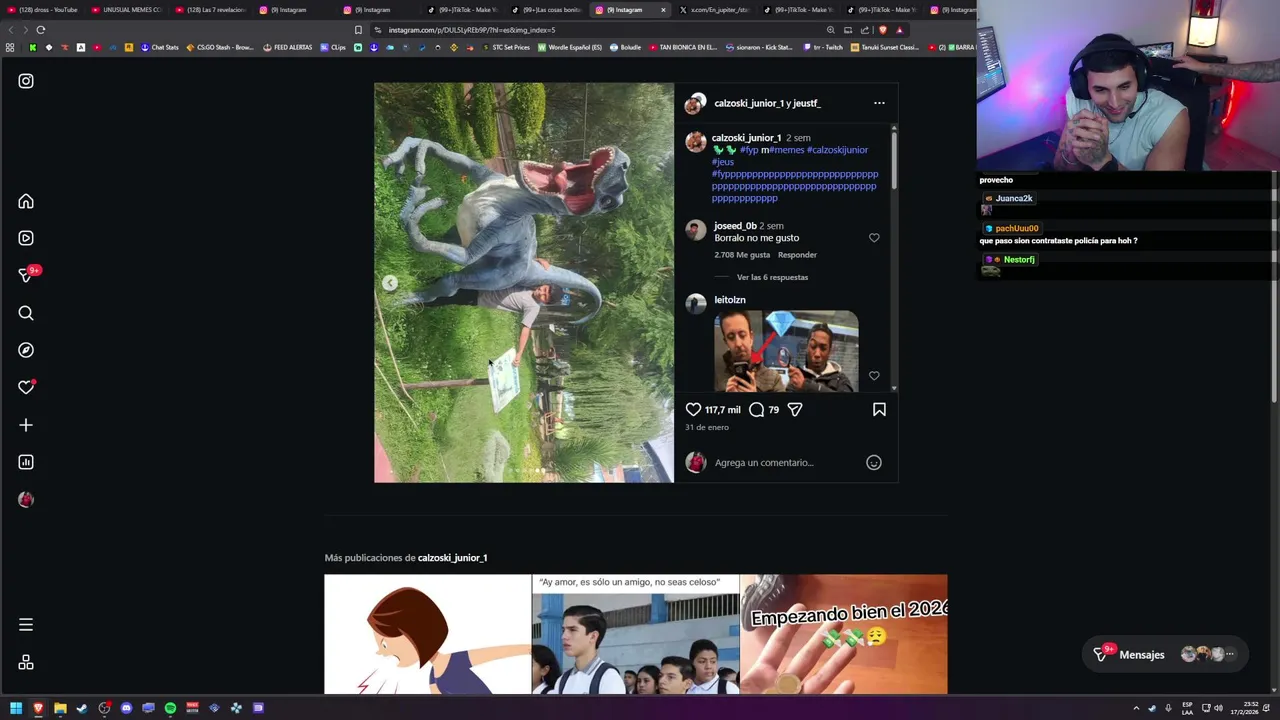
Task: Open Steam from the taskbar
Action: click(x=82, y=708)
